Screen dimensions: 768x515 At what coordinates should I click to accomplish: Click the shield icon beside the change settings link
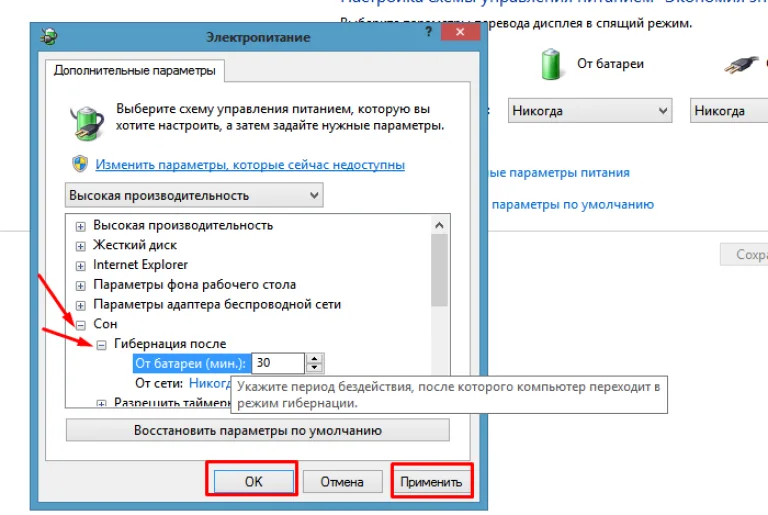point(80,164)
